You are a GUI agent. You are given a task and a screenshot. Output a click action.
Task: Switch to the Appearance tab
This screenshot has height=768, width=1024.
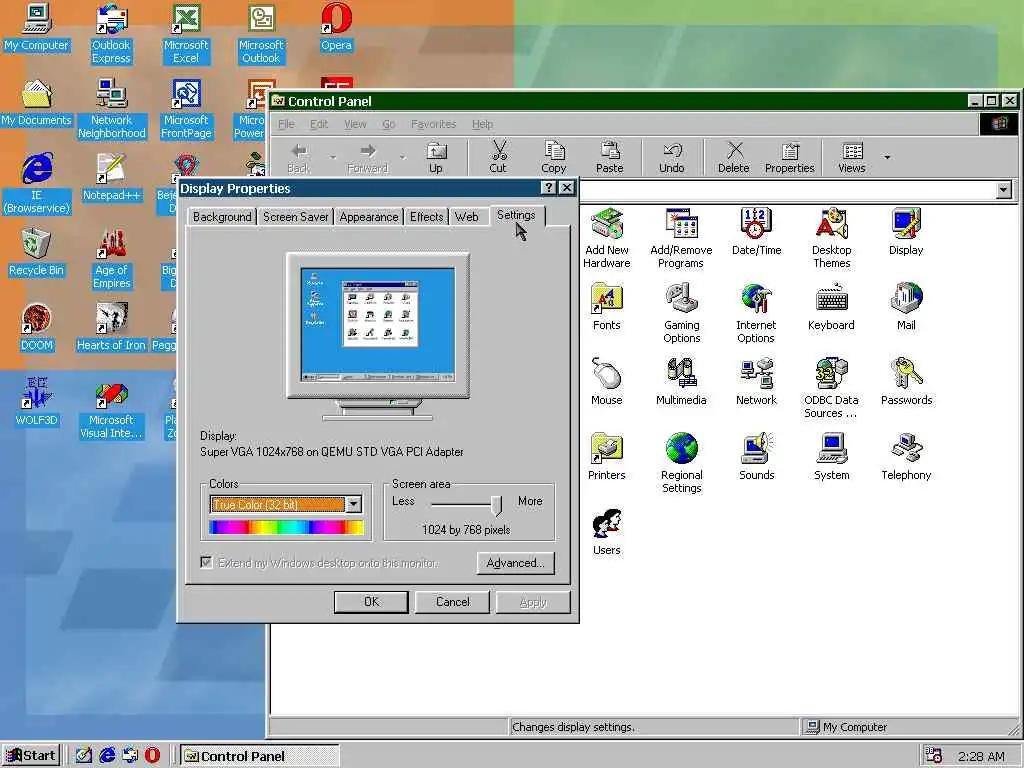coord(368,217)
